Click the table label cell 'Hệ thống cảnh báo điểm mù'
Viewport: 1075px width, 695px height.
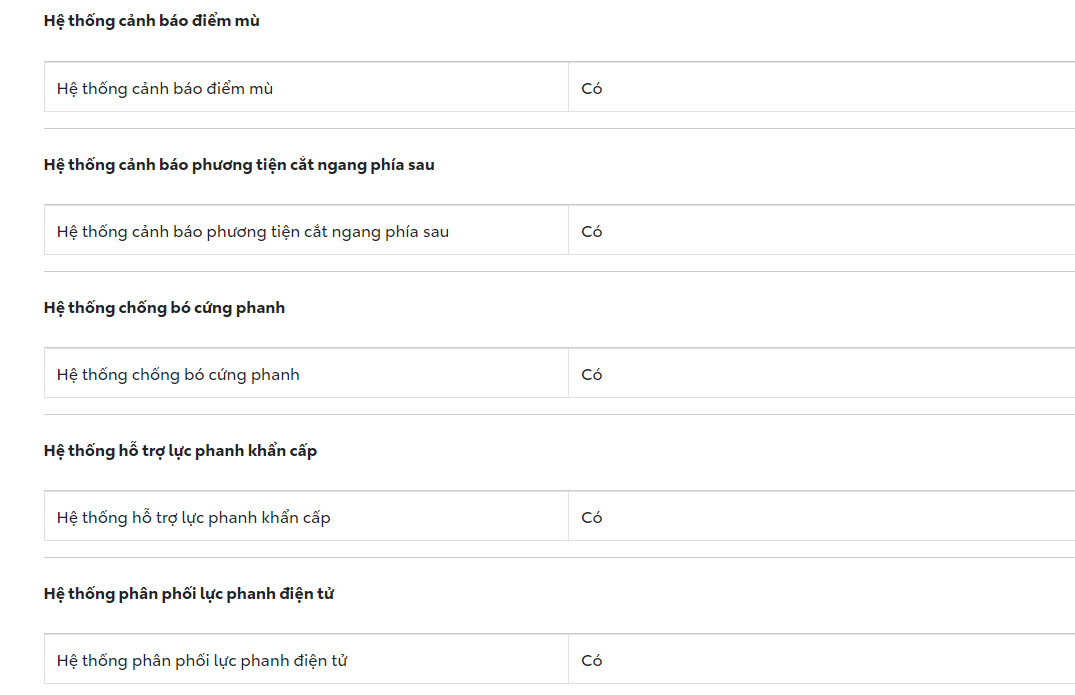point(165,89)
